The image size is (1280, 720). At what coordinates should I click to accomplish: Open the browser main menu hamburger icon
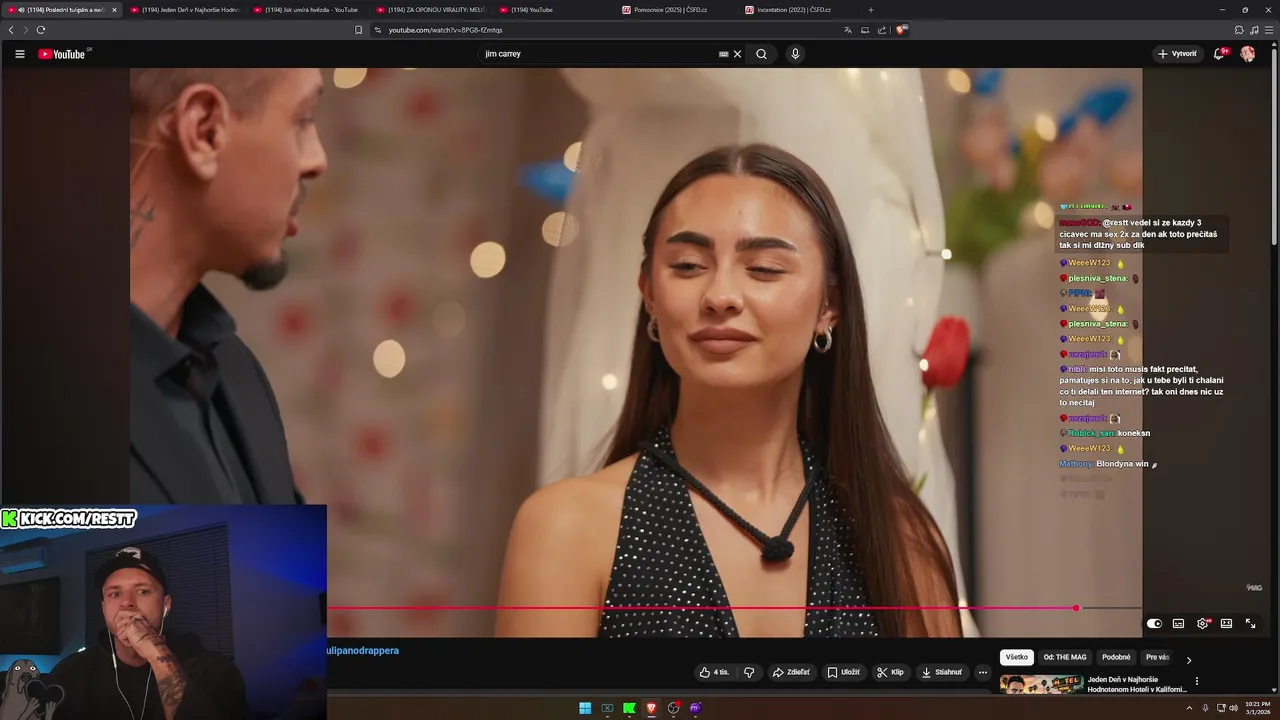coord(1269,30)
